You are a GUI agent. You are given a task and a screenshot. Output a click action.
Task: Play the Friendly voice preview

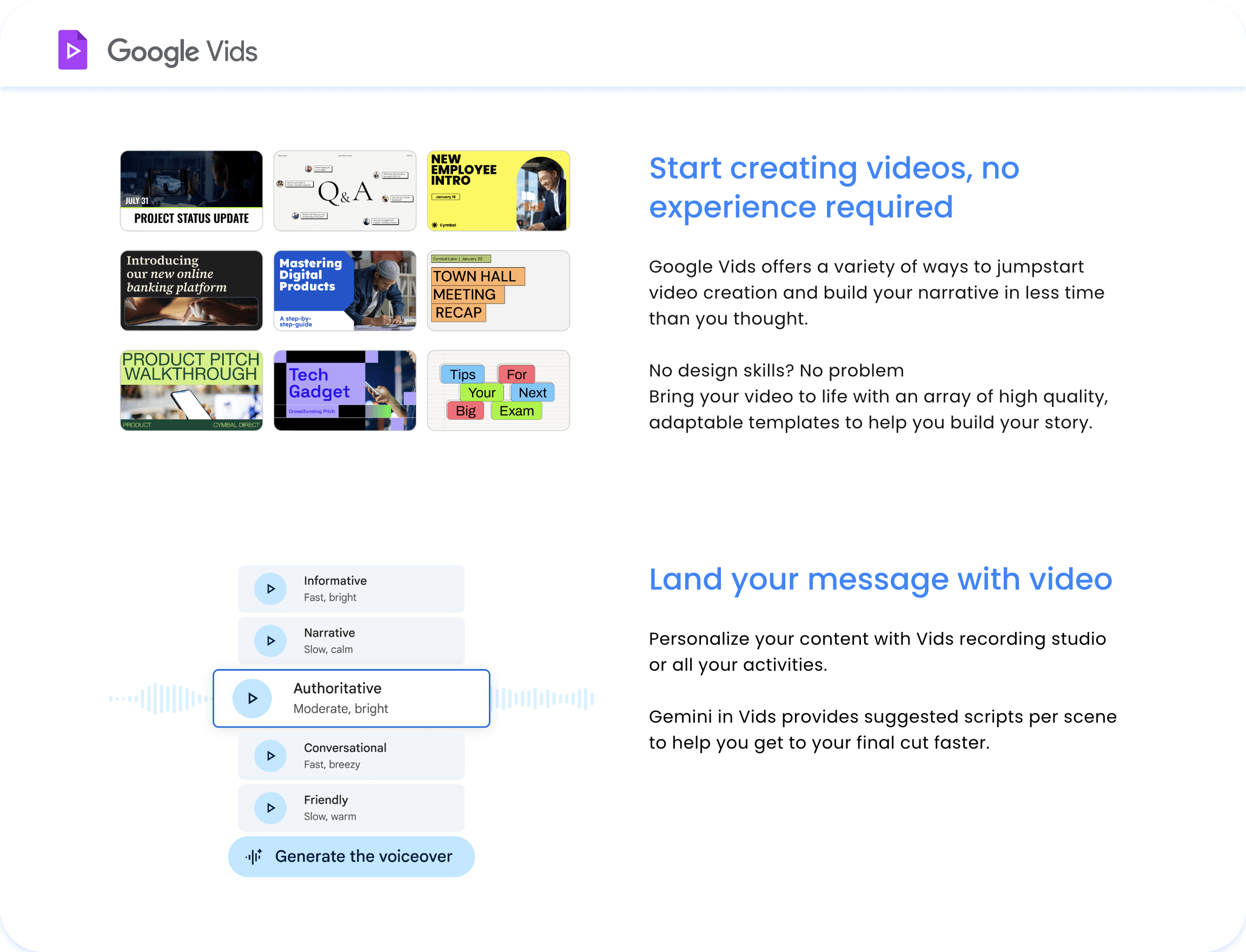coord(270,808)
